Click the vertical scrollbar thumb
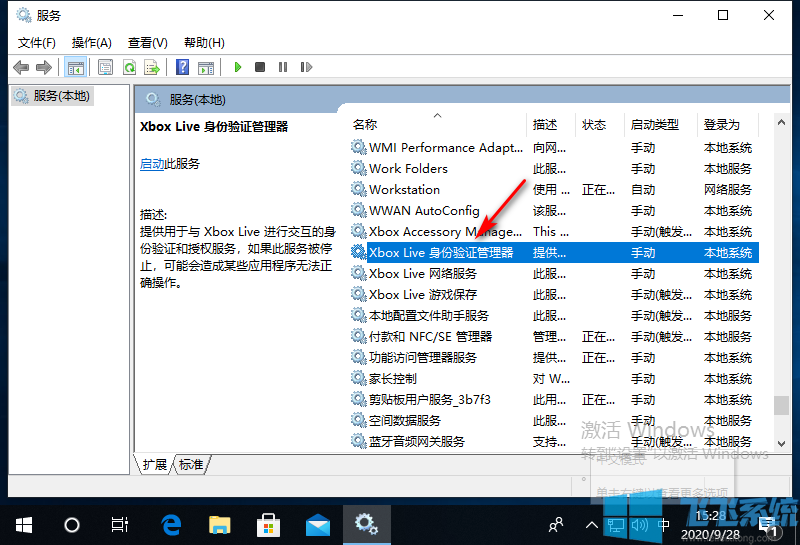The height and width of the screenshot is (545, 800). point(781,406)
